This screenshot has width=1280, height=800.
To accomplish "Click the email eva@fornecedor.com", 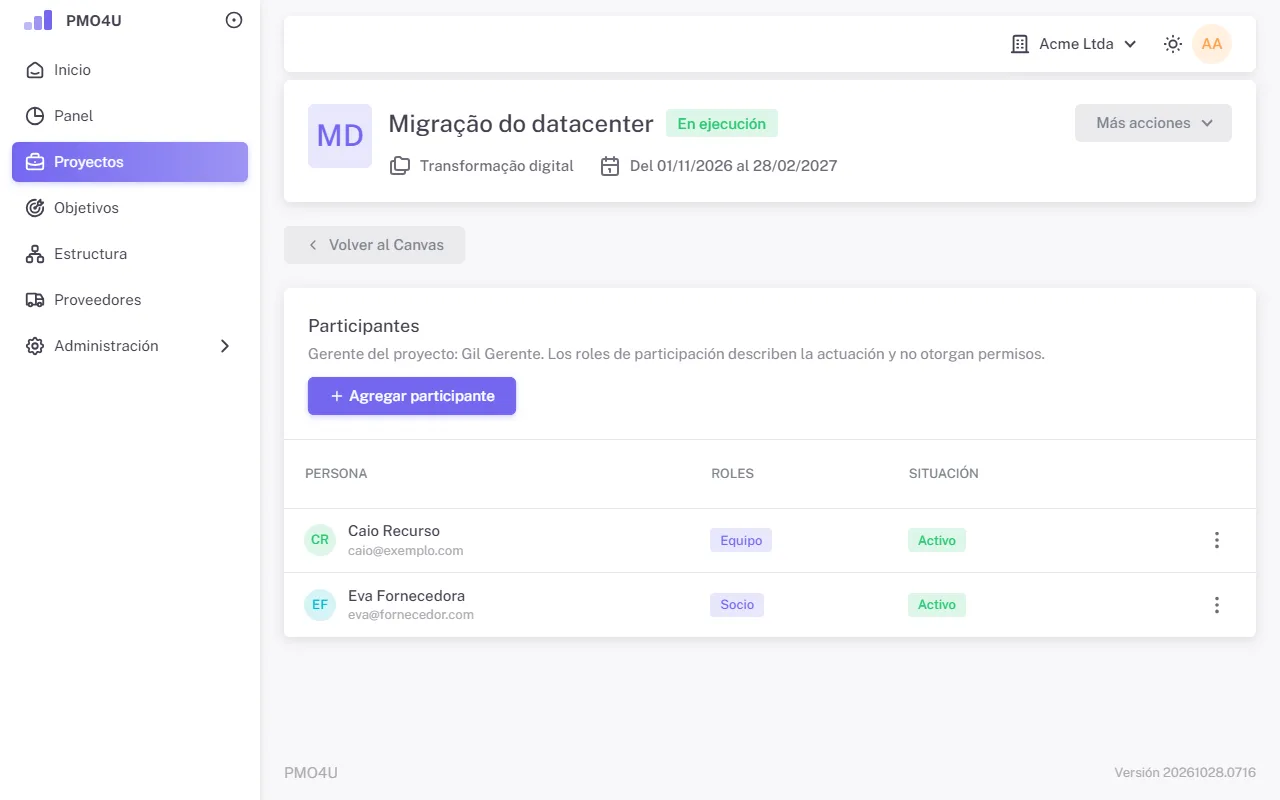I will coord(411,615).
